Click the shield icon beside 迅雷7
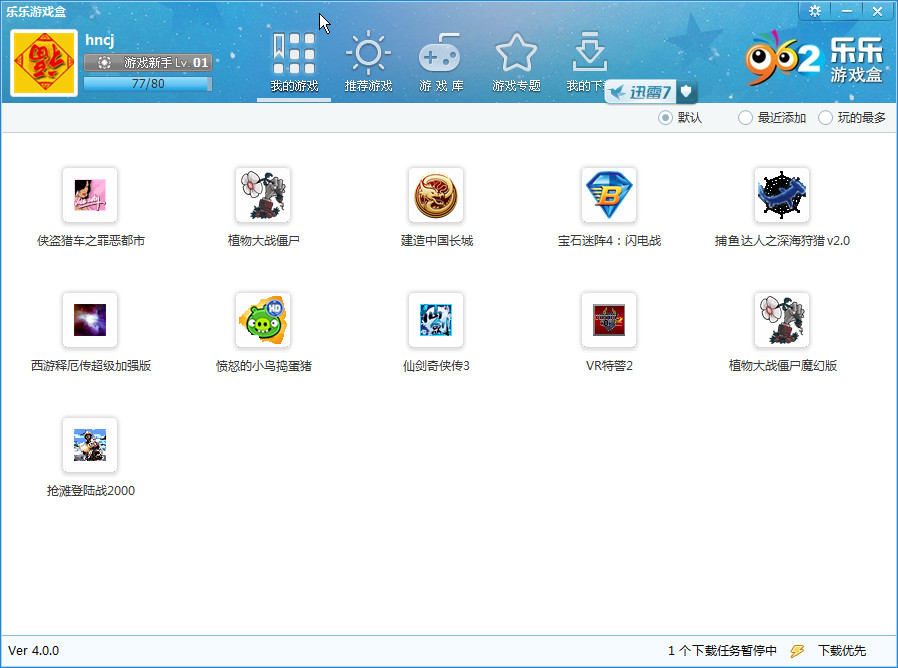 tap(687, 92)
